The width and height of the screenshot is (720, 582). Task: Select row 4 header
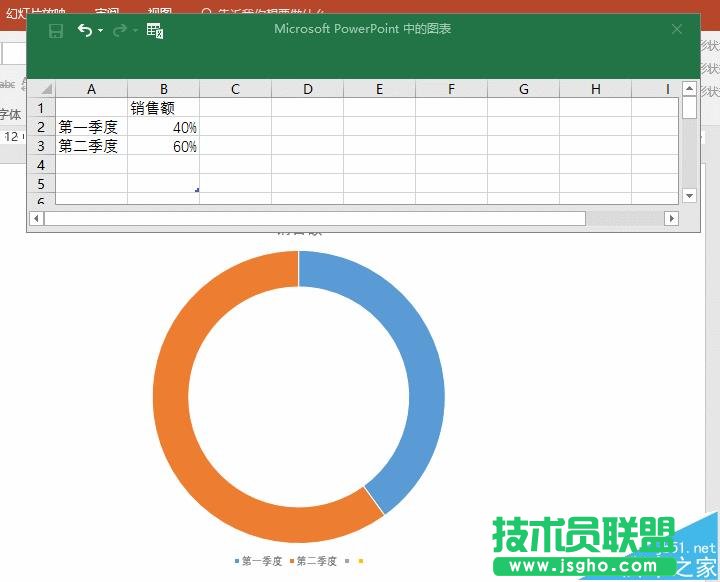41,164
